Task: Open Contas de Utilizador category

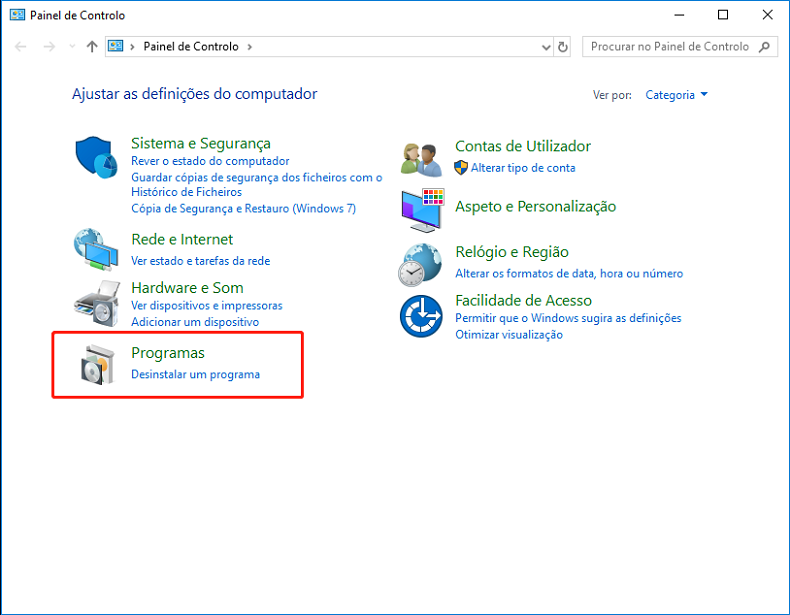Action: (x=522, y=146)
